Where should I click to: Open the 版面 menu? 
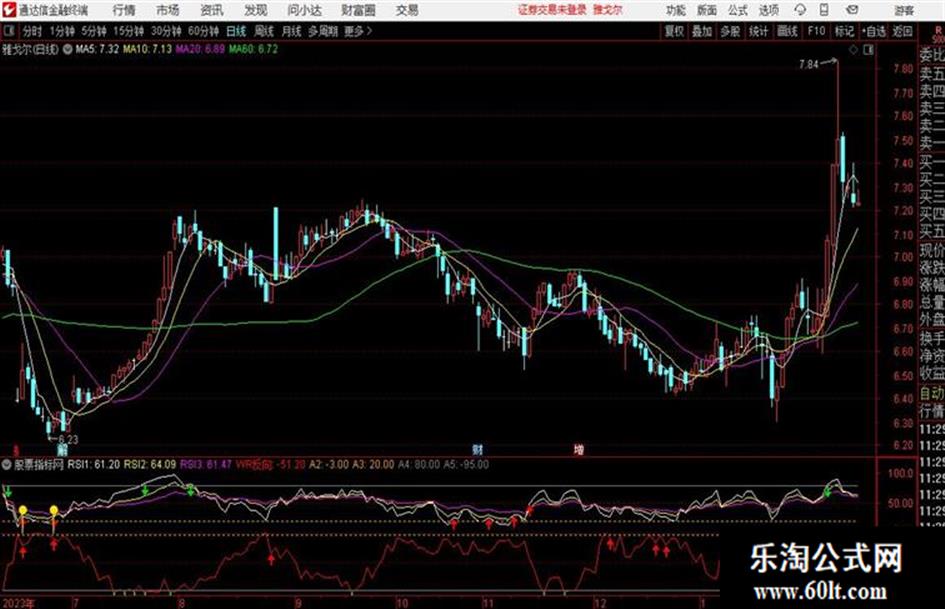pyautogui.click(x=706, y=10)
